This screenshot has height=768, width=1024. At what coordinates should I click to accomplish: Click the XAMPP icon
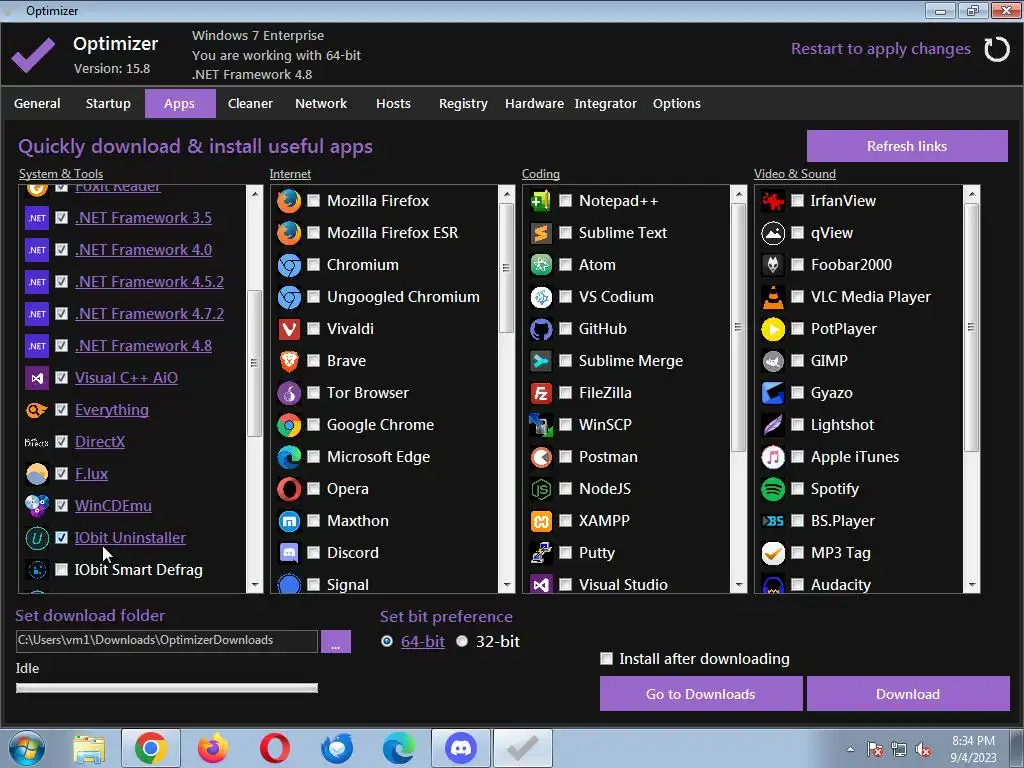click(x=541, y=521)
